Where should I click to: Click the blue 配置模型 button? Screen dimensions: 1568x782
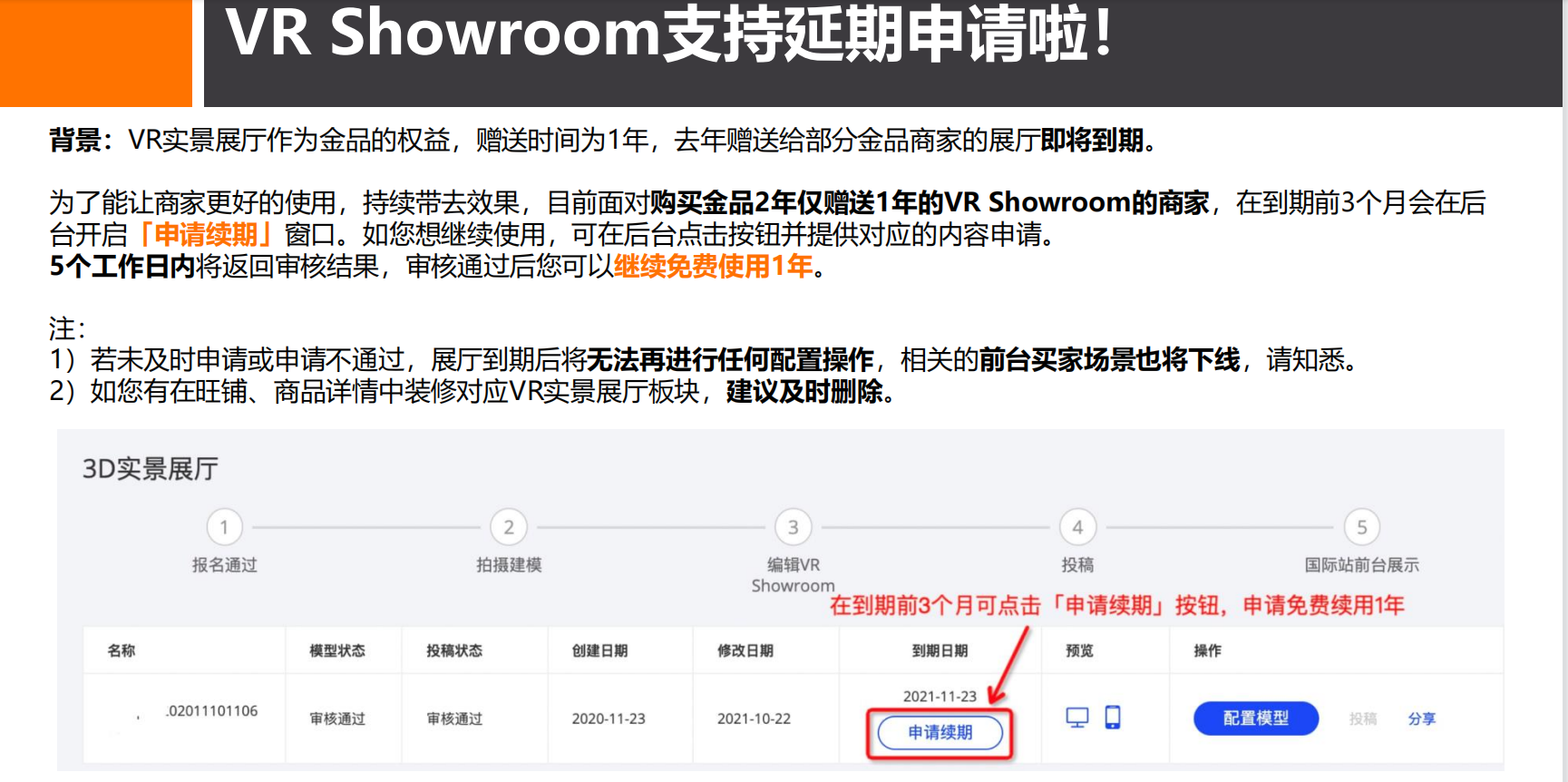point(1256,718)
